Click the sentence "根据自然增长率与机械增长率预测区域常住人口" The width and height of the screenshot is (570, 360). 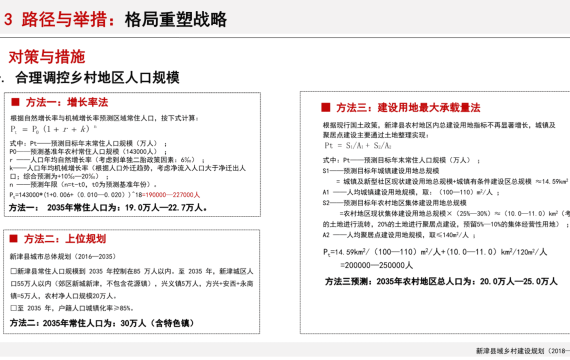pos(83,118)
